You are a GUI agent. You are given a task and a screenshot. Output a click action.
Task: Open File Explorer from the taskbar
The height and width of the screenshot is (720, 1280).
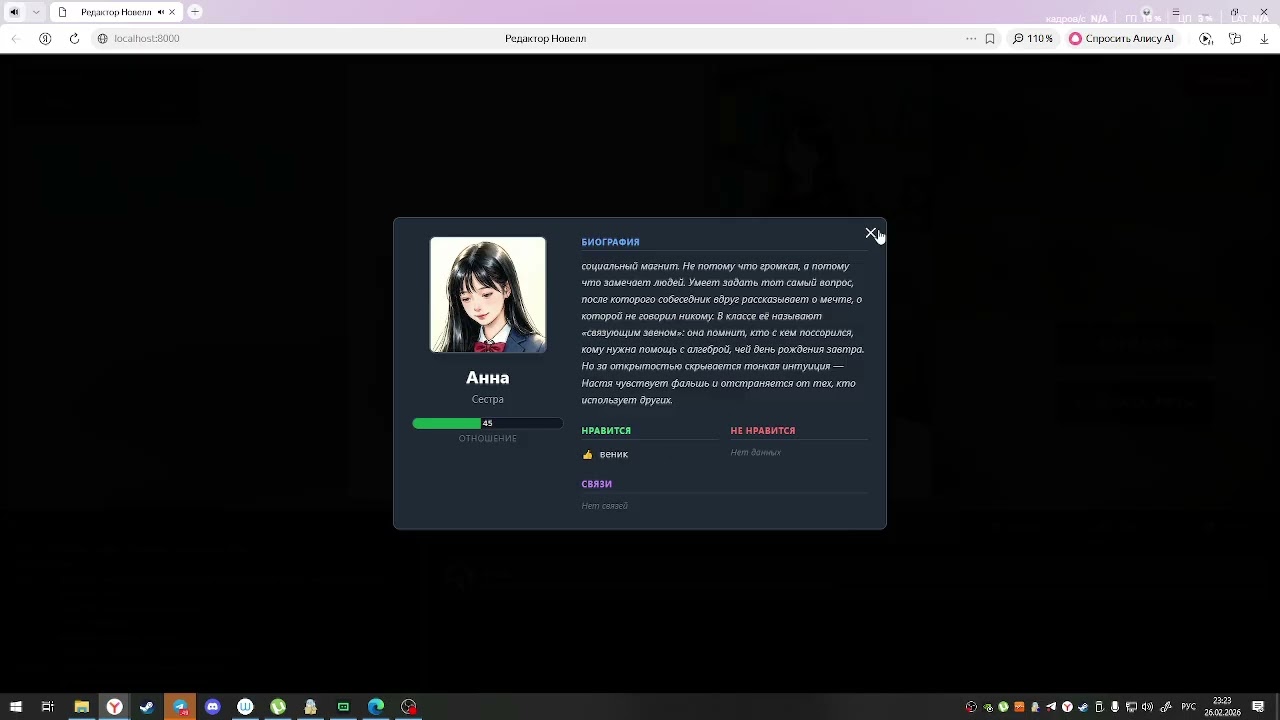[82, 707]
